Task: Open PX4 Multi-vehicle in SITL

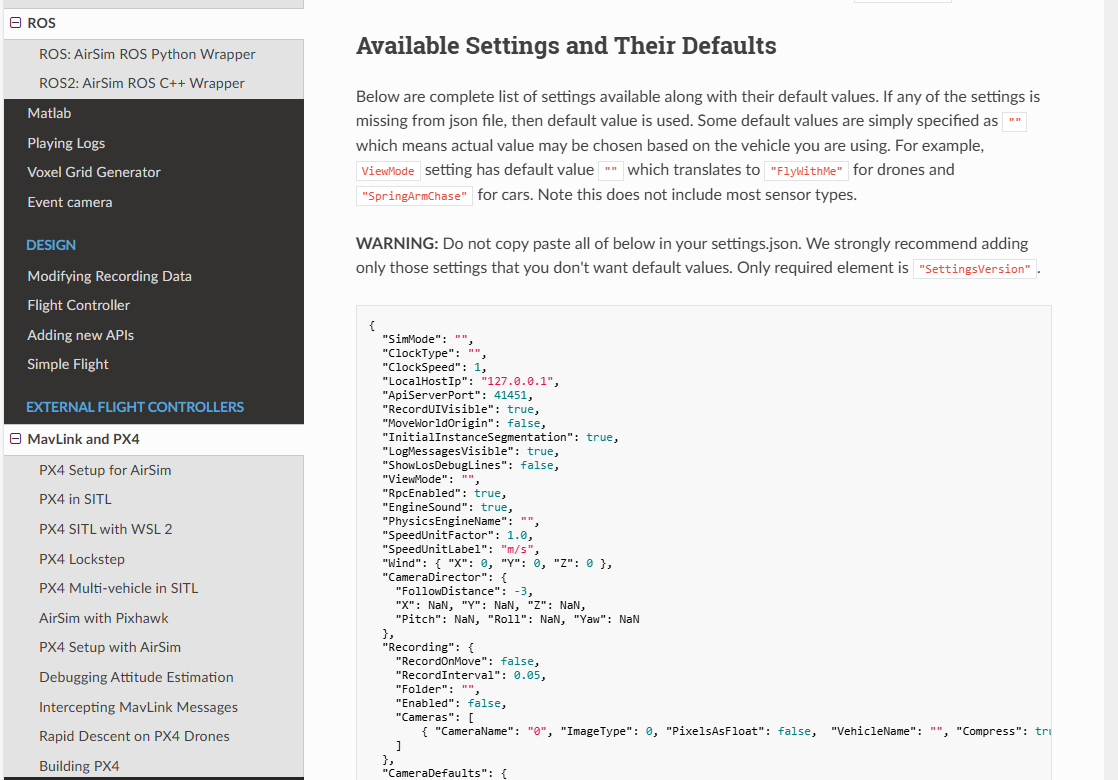Action: point(119,589)
